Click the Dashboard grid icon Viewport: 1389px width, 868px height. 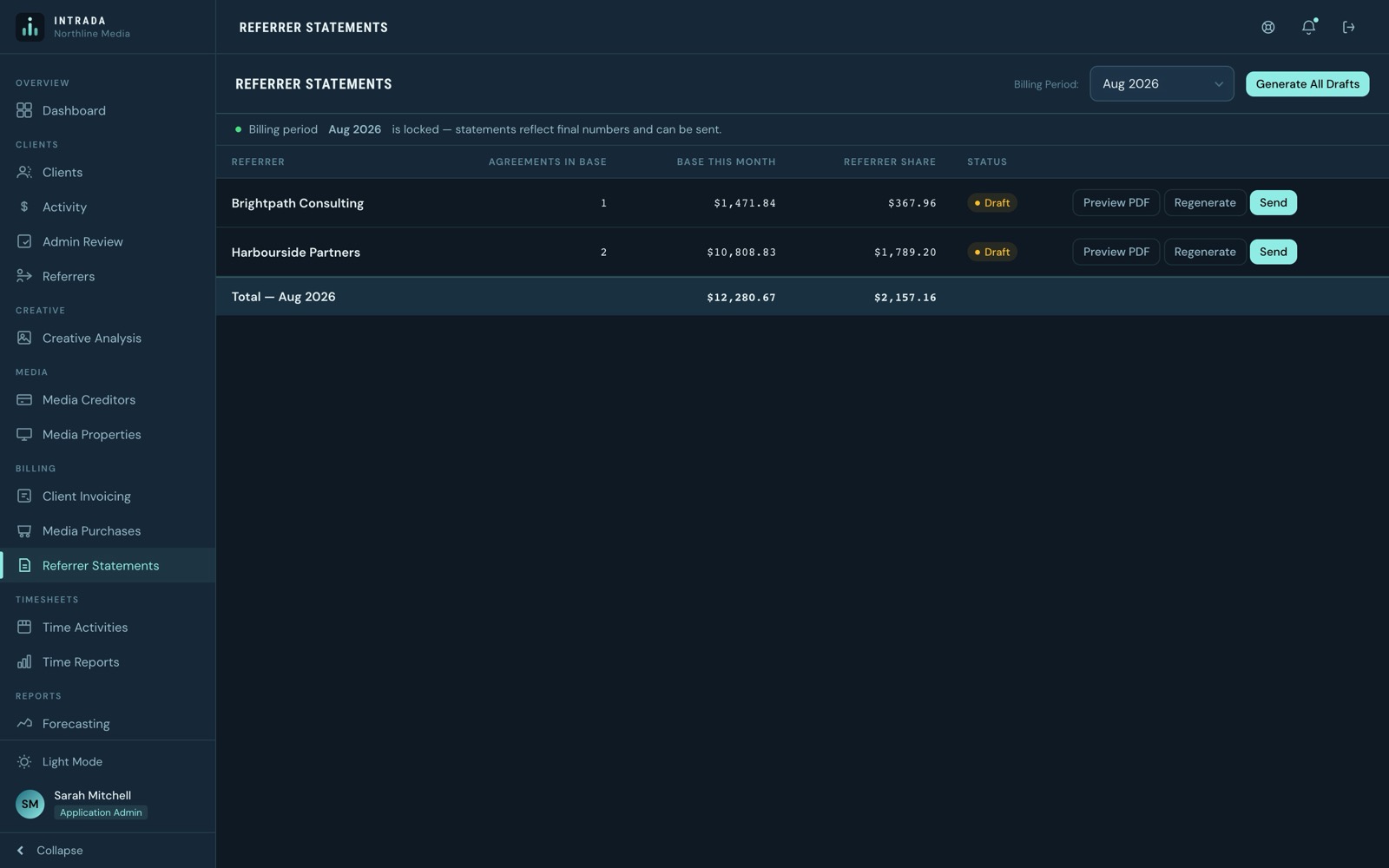click(24, 110)
